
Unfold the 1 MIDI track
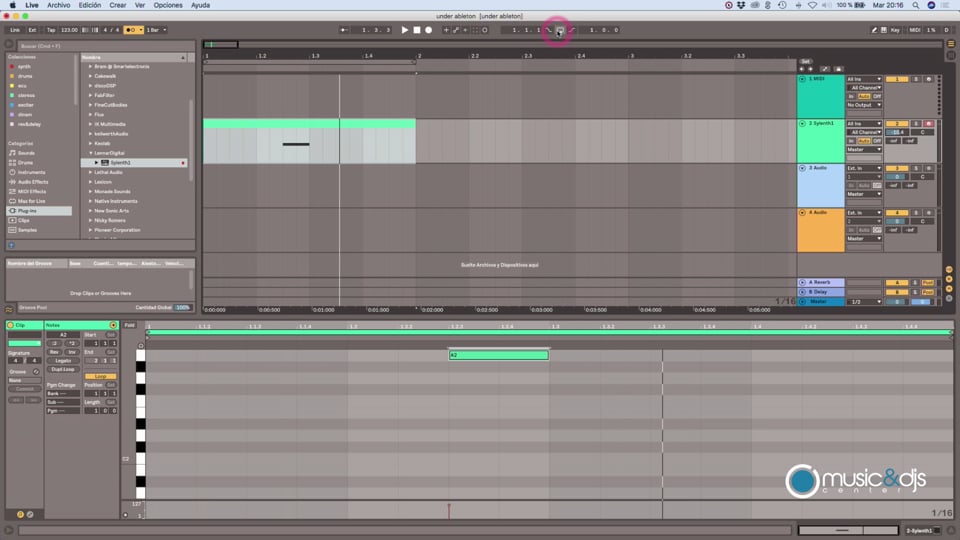[802, 79]
